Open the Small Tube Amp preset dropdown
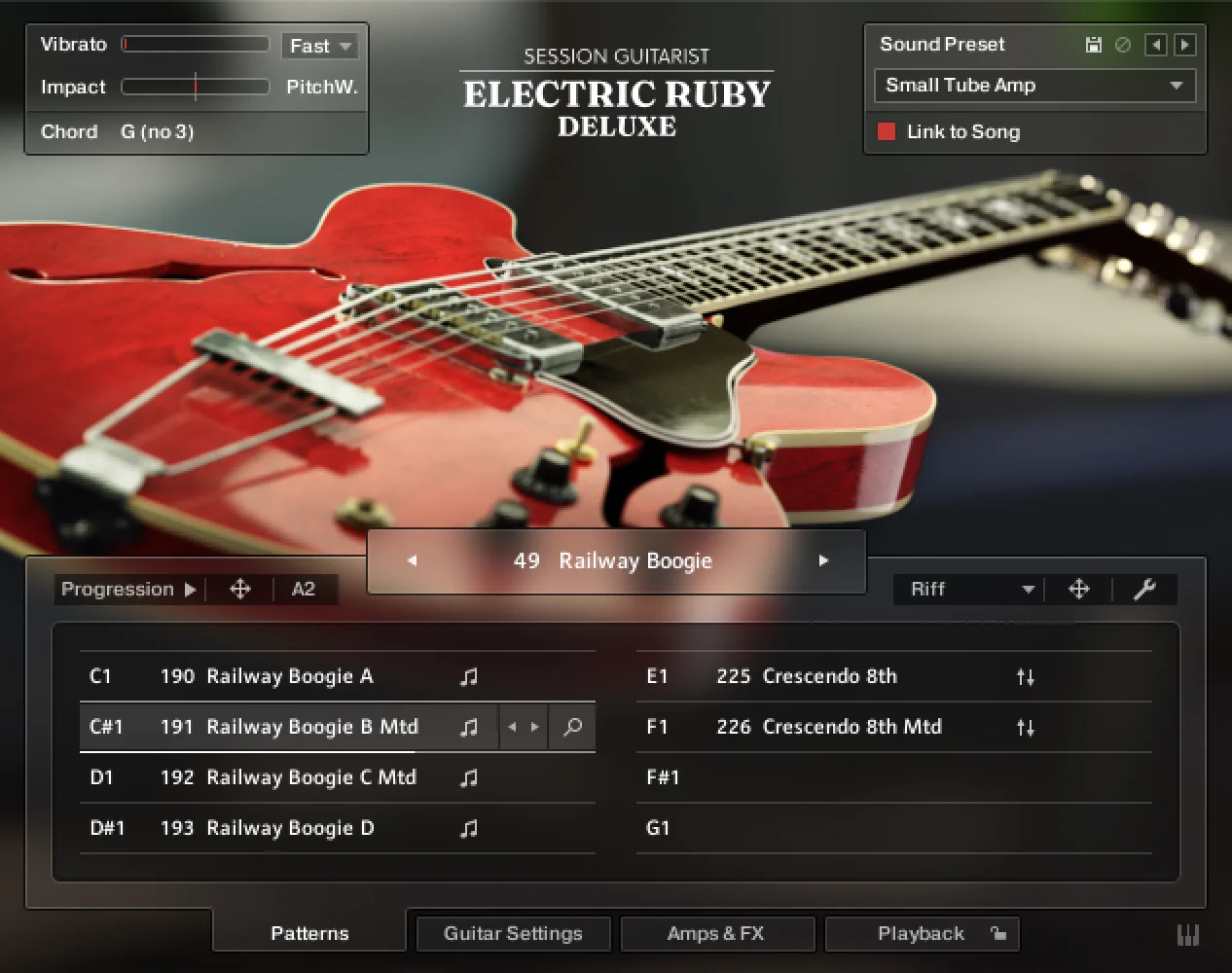Image resolution: width=1232 pixels, height=973 pixels. 1034,86
